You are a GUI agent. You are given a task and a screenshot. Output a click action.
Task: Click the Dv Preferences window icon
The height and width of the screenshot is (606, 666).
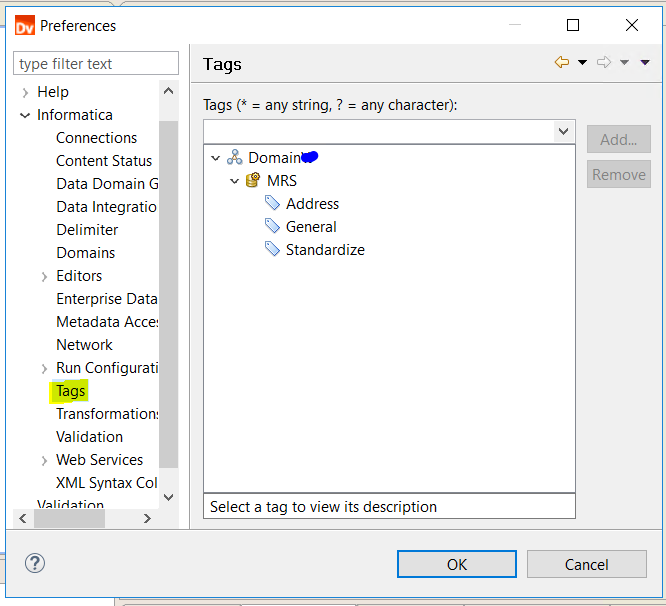click(x=25, y=25)
